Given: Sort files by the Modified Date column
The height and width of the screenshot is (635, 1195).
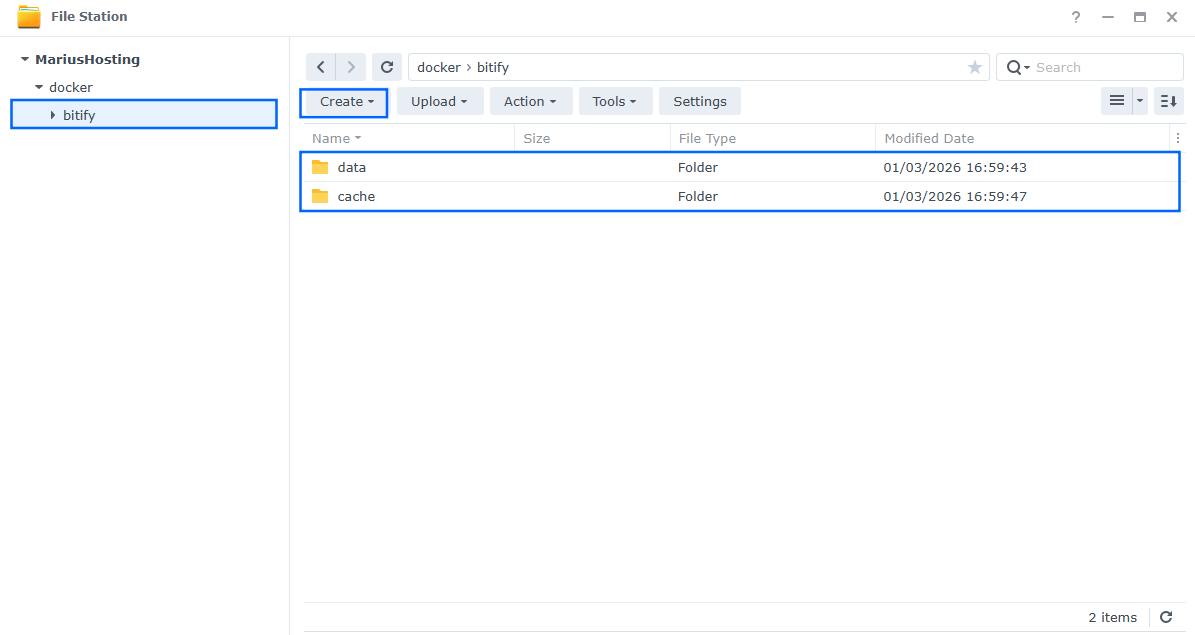Looking at the screenshot, I should 929,138.
